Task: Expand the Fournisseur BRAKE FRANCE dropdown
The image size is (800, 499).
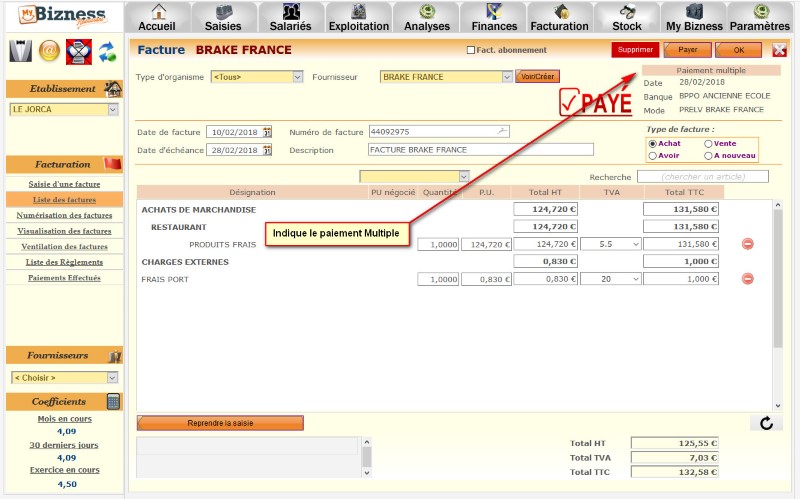Action: tap(507, 77)
